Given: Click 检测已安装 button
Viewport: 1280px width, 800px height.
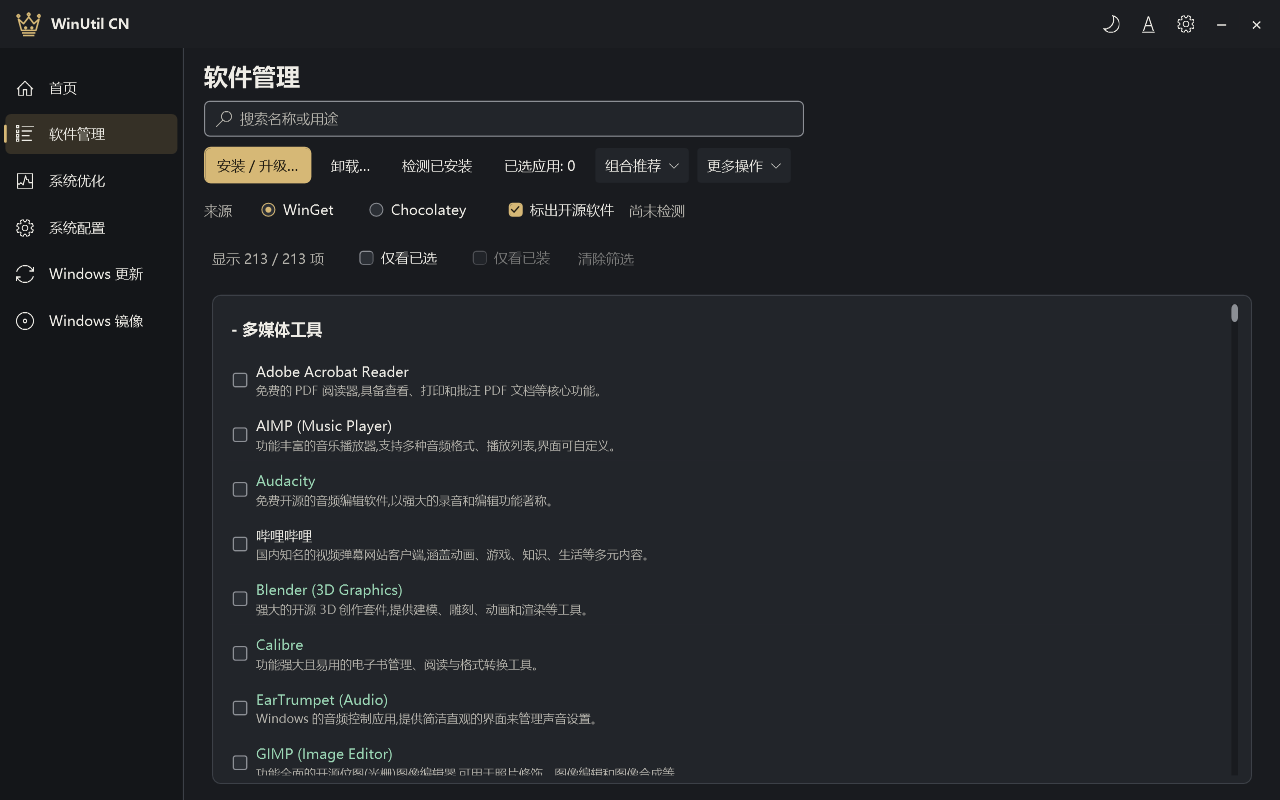Looking at the screenshot, I should click(x=437, y=166).
